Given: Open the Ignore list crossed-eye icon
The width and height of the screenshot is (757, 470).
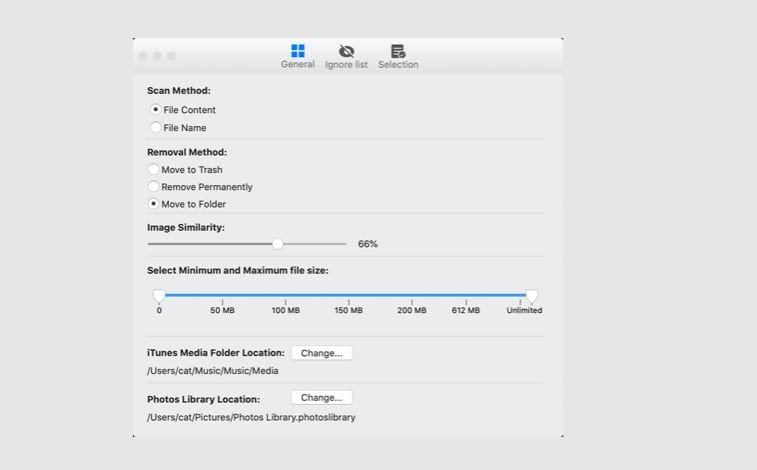Looking at the screenshot, I should click(346, 51).
